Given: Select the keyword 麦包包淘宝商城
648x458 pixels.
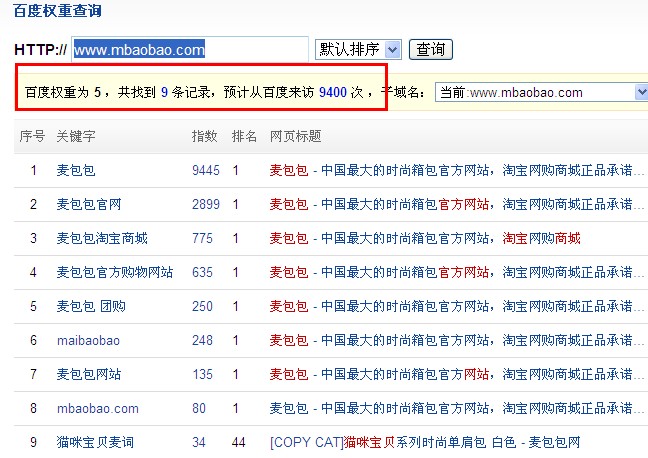Looking at the screenshot, I should [x=102, y=238].
